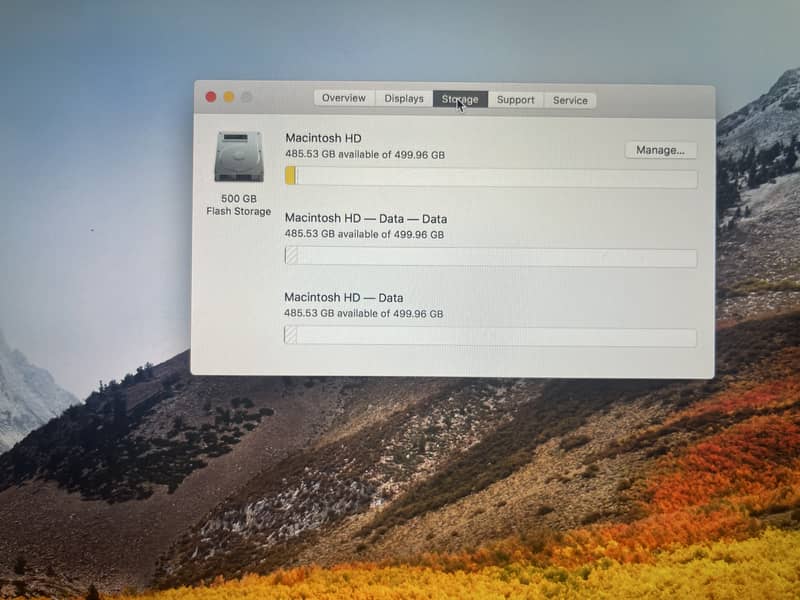800x600 pixels.
Task: Click the "Flash Storage" text
Action: tap(239, 211)
